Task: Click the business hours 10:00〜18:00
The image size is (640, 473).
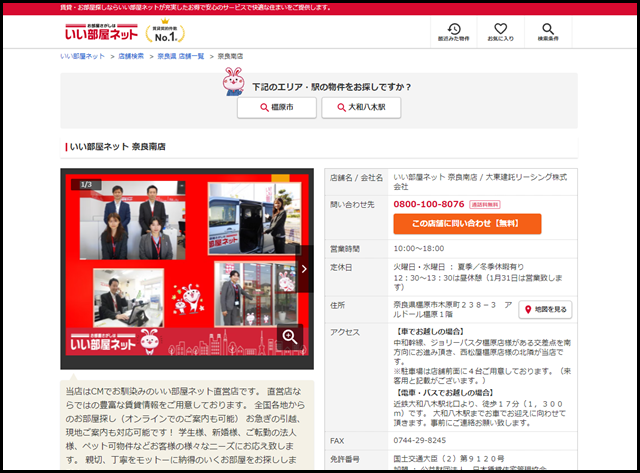Action: 419,249
